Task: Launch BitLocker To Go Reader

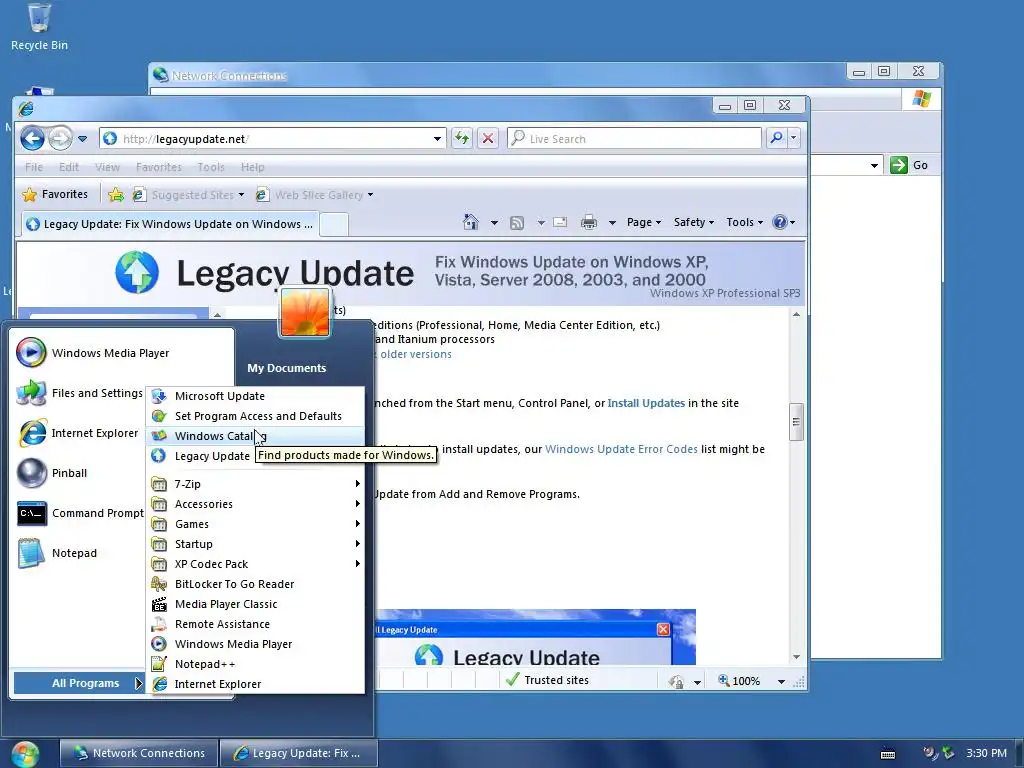Action: click(x=255, y=584)
